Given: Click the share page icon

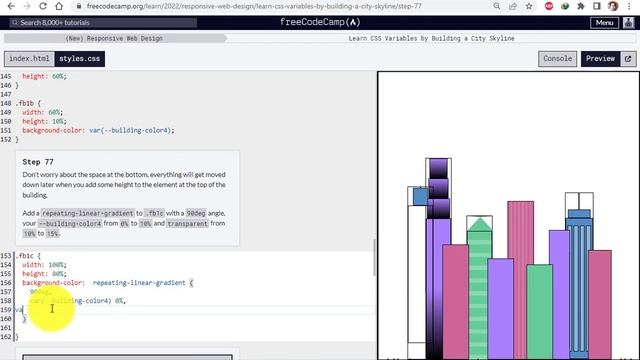Looking at the screenshot, I should [x=513, y=6].
